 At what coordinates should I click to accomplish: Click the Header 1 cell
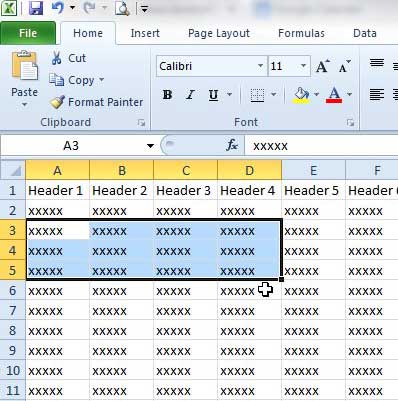click(57, 190)
